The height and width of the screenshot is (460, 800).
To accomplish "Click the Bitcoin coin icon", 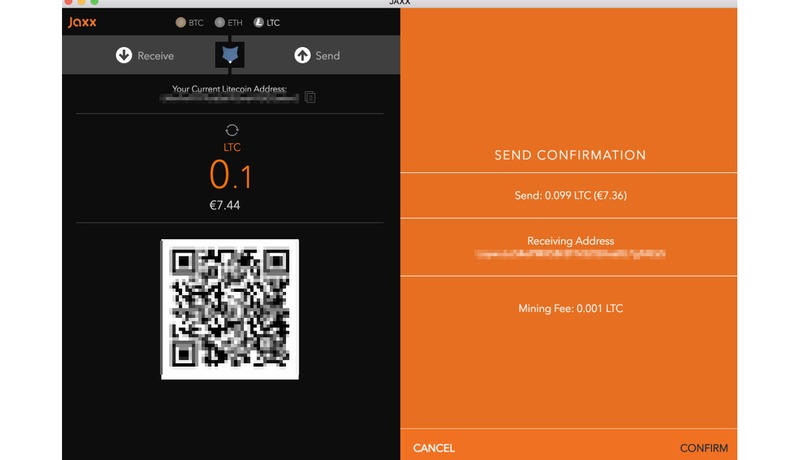I will pyautogui.click(x=181, y=22).
